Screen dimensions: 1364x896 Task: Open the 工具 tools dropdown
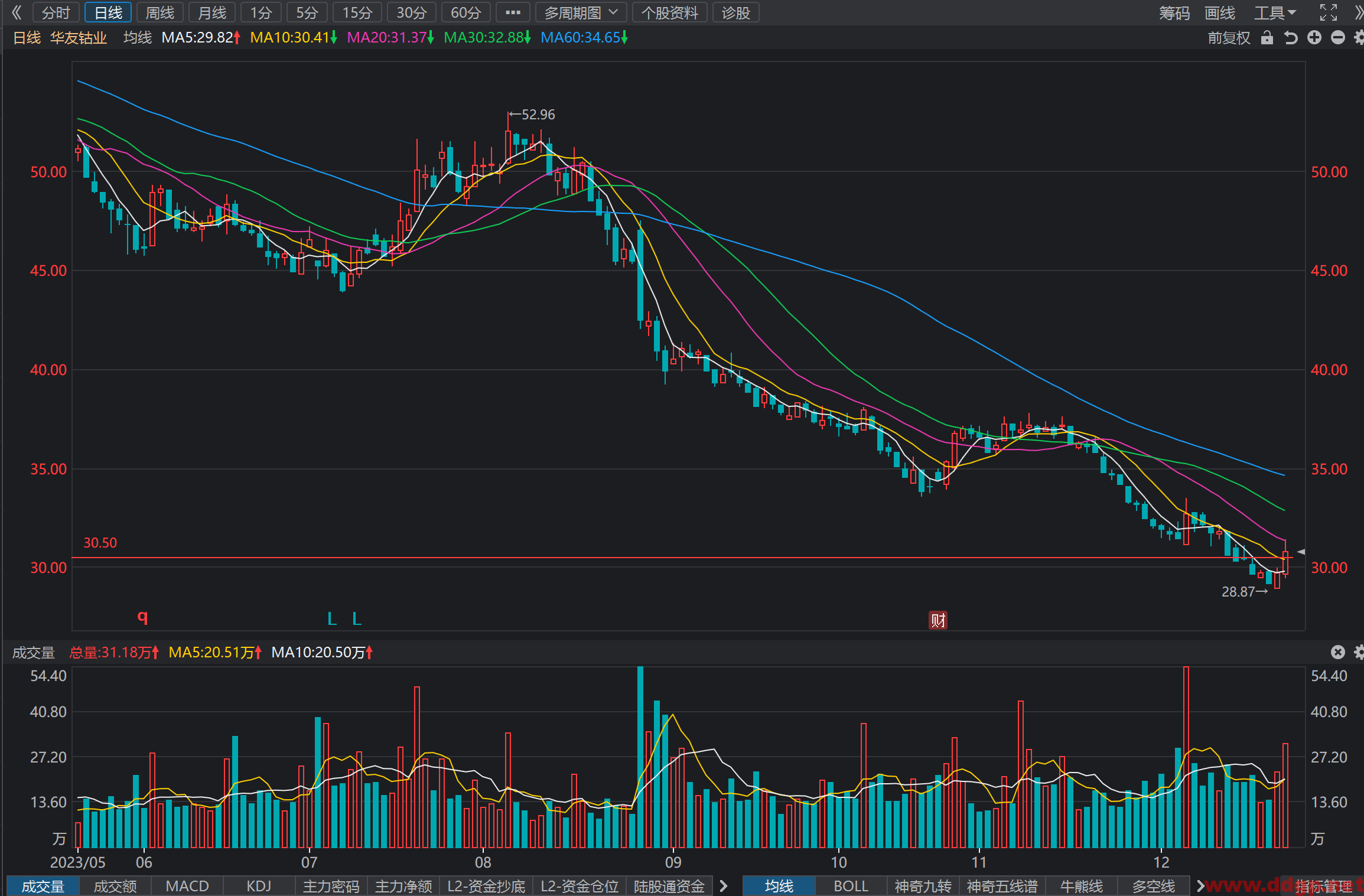(1275, 12)
